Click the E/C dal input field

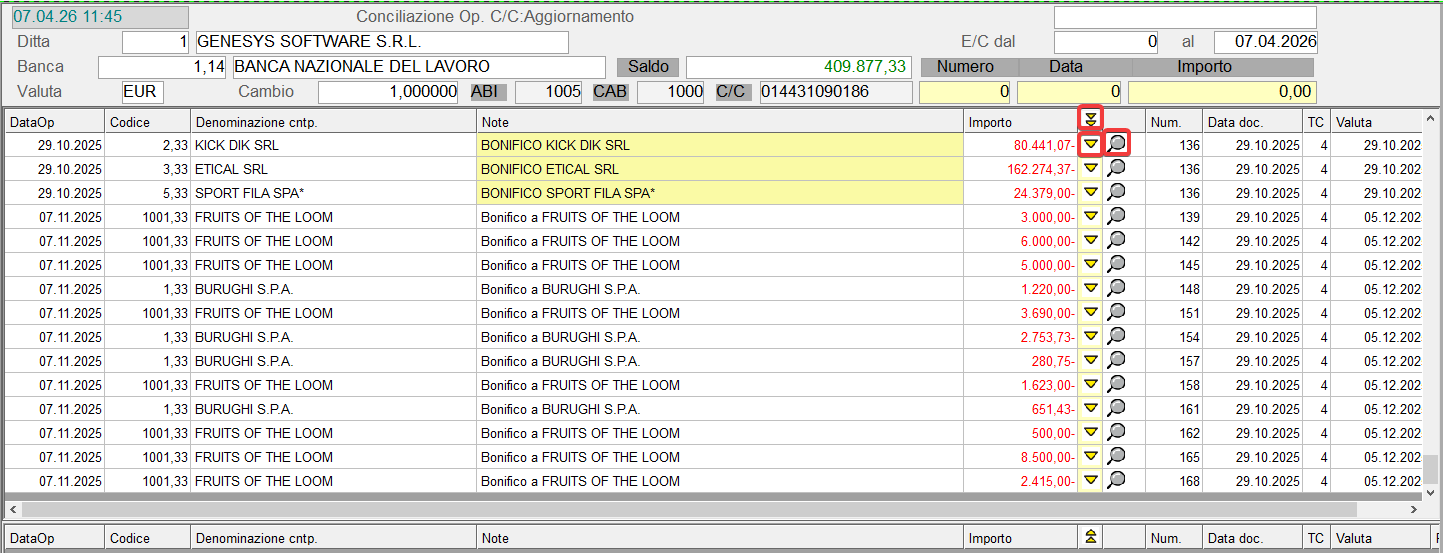click(1105, 42)
